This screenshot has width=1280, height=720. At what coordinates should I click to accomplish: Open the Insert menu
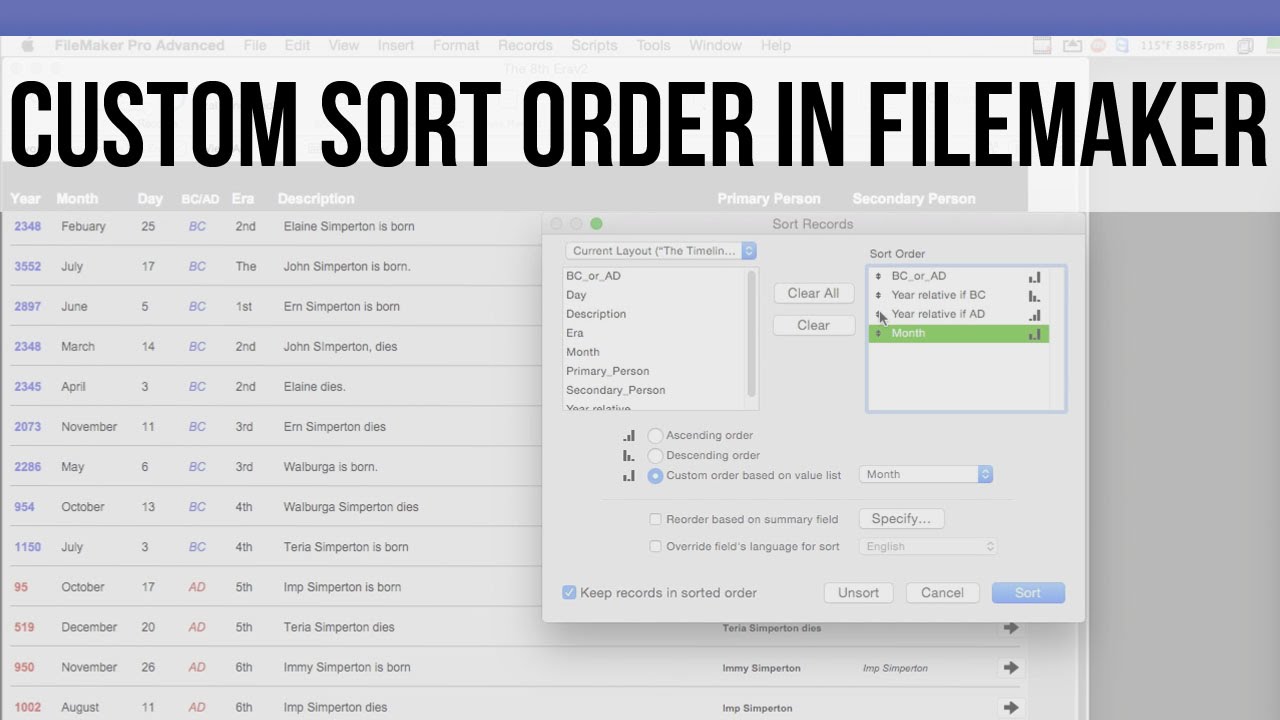pyautogui.click(x=396, y=45)
